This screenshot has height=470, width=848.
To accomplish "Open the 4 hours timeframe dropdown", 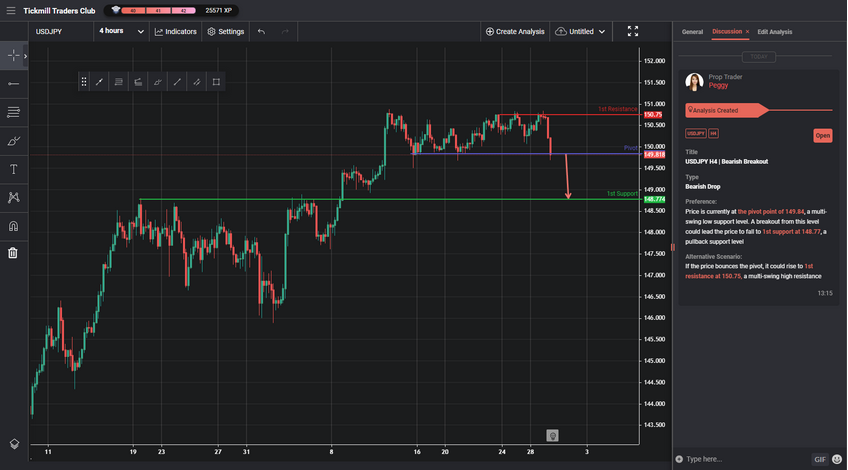I will [x=121, y=31].
